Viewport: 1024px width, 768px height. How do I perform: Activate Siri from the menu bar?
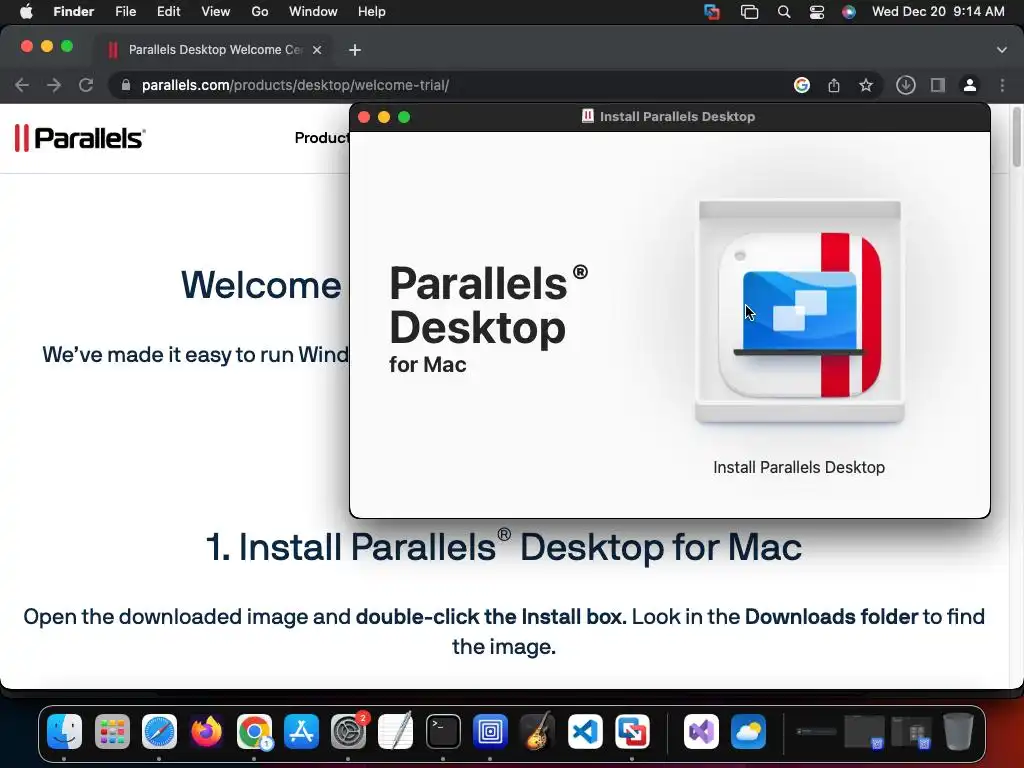click(x=848, y=12)
